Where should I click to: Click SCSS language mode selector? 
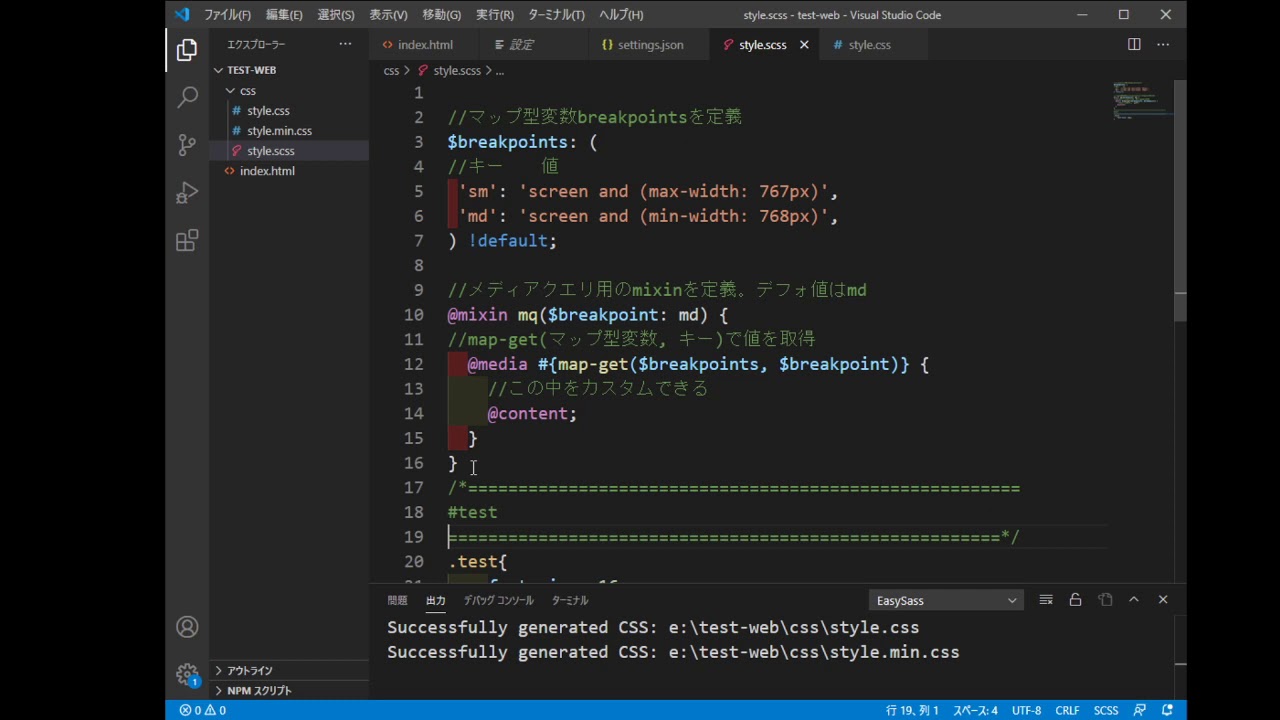[1106, 710]
